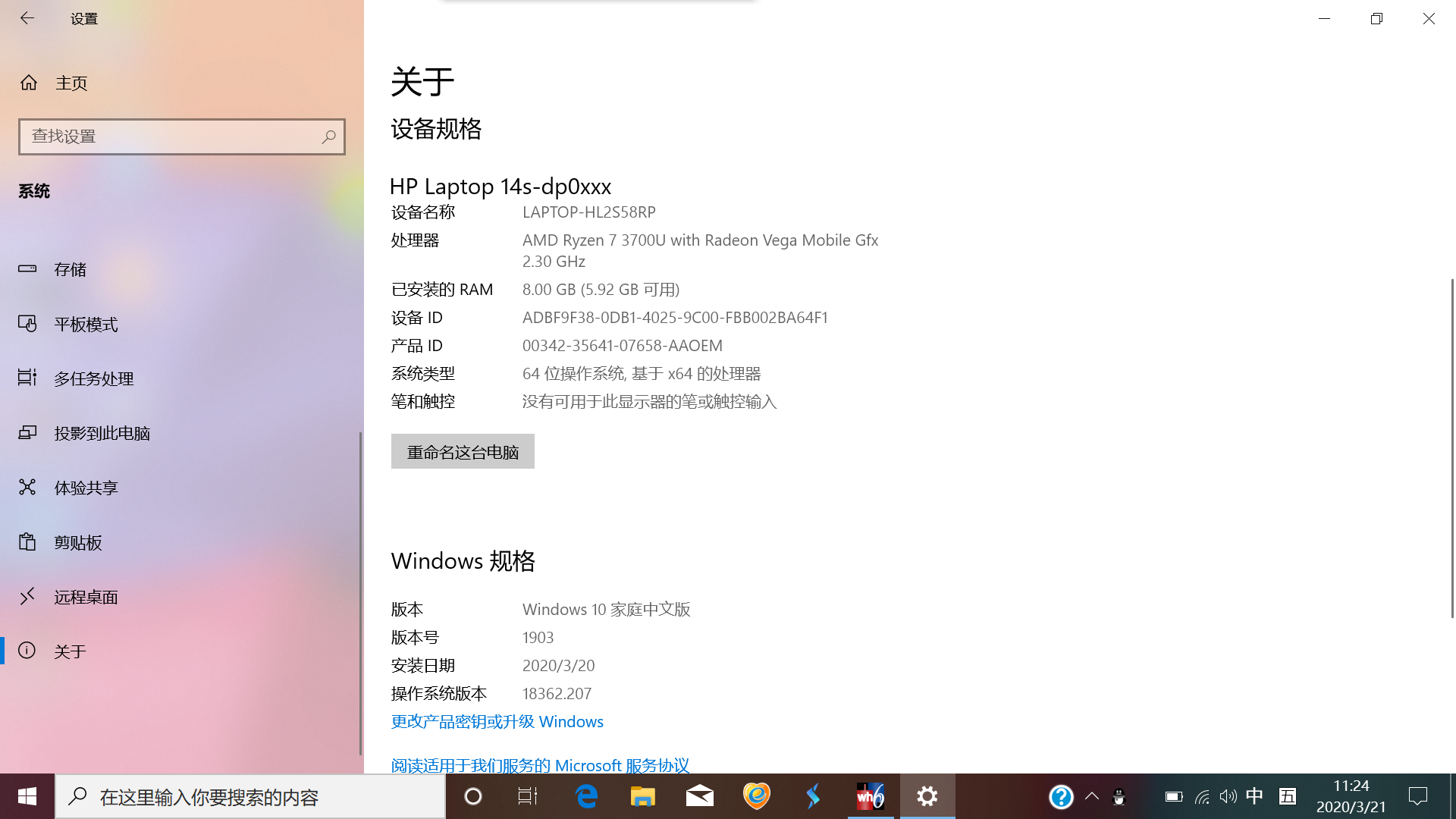Click the storage drive icon in sidebar
Screen dimensions: 1456x819
coord(27,268)
